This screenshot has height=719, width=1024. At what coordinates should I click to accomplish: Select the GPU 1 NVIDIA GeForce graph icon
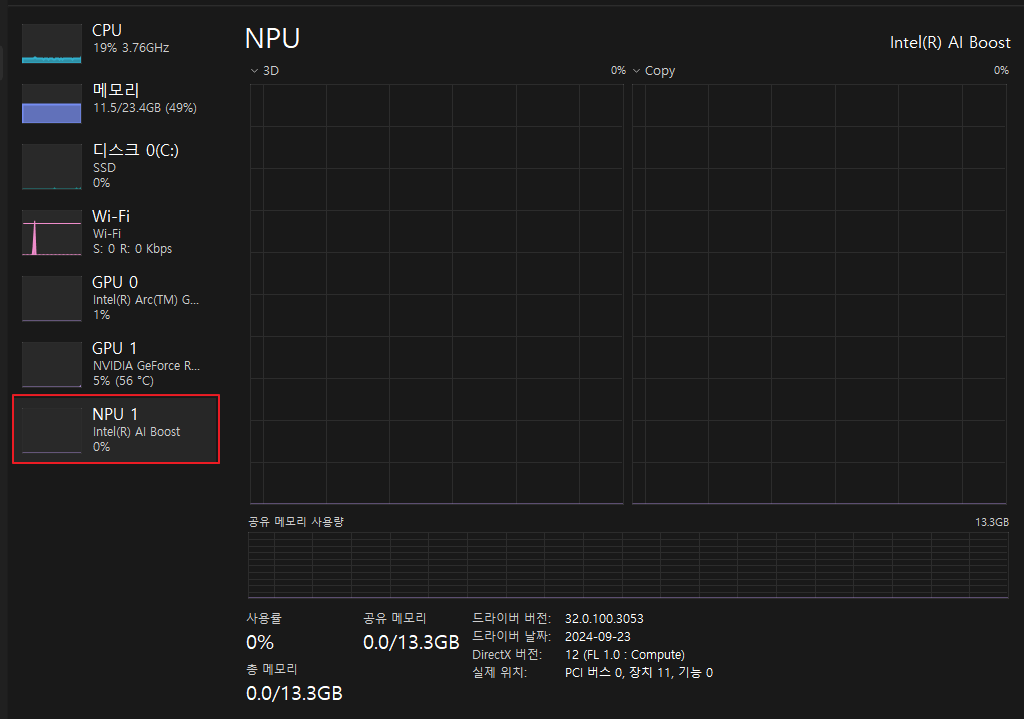[x=51, y=364]
